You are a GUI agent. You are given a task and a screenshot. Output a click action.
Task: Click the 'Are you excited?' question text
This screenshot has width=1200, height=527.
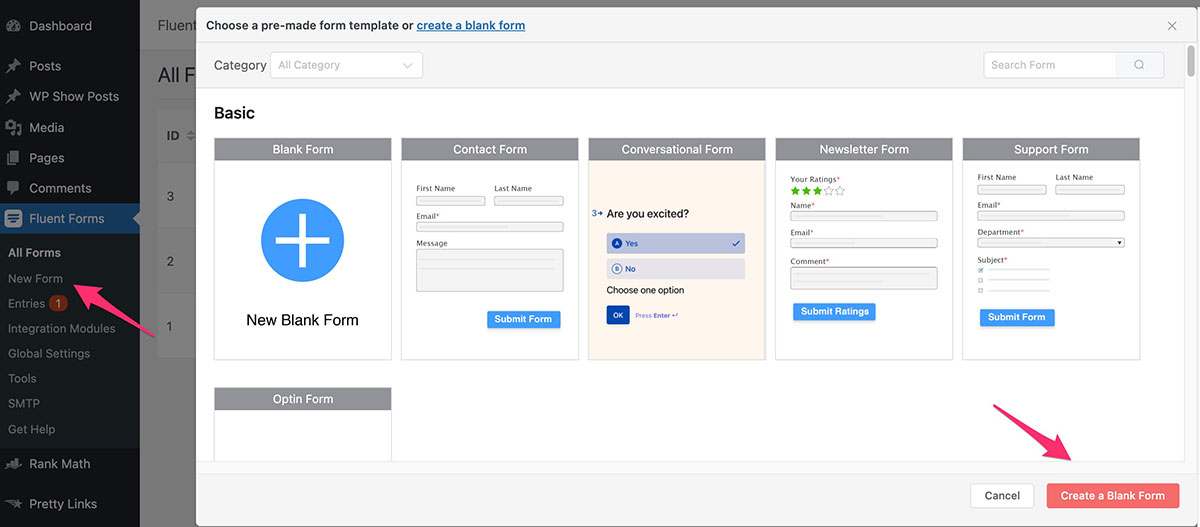click(647, 214)
